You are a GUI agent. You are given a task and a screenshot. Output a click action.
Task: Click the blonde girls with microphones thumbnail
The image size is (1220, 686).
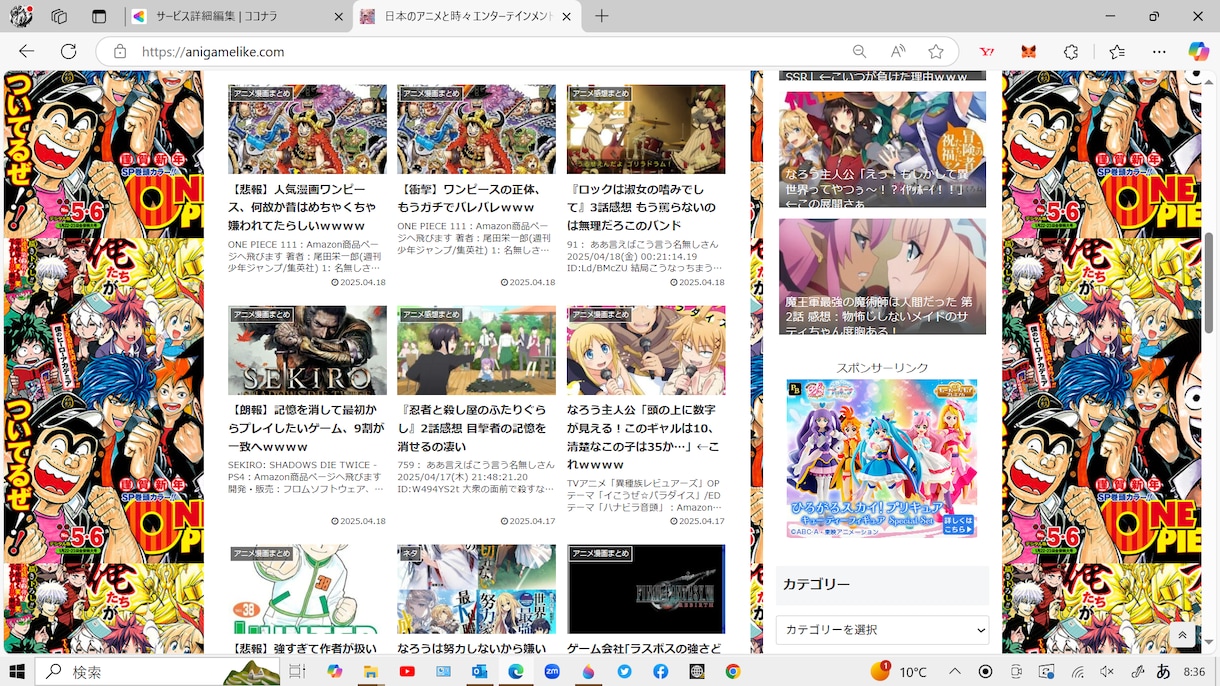(646, 350)
